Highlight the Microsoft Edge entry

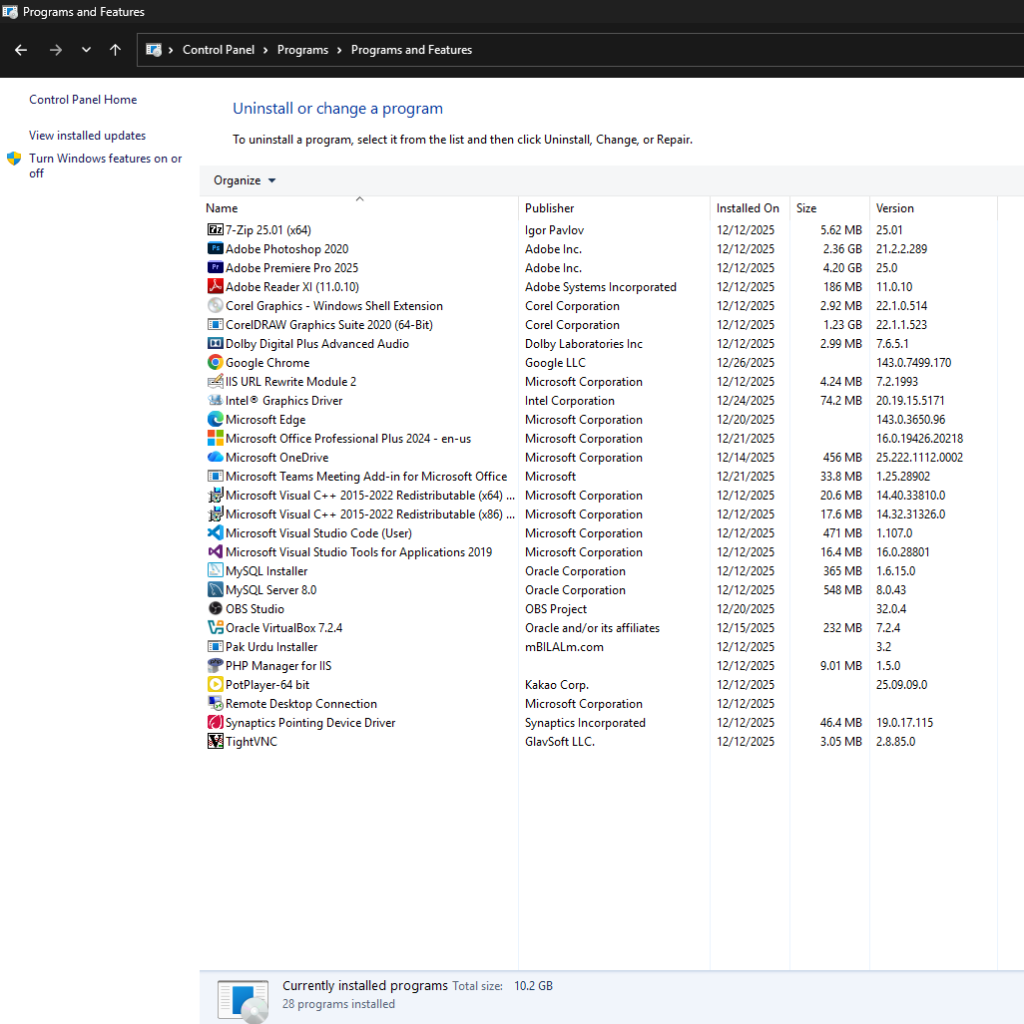coord(265,419)
